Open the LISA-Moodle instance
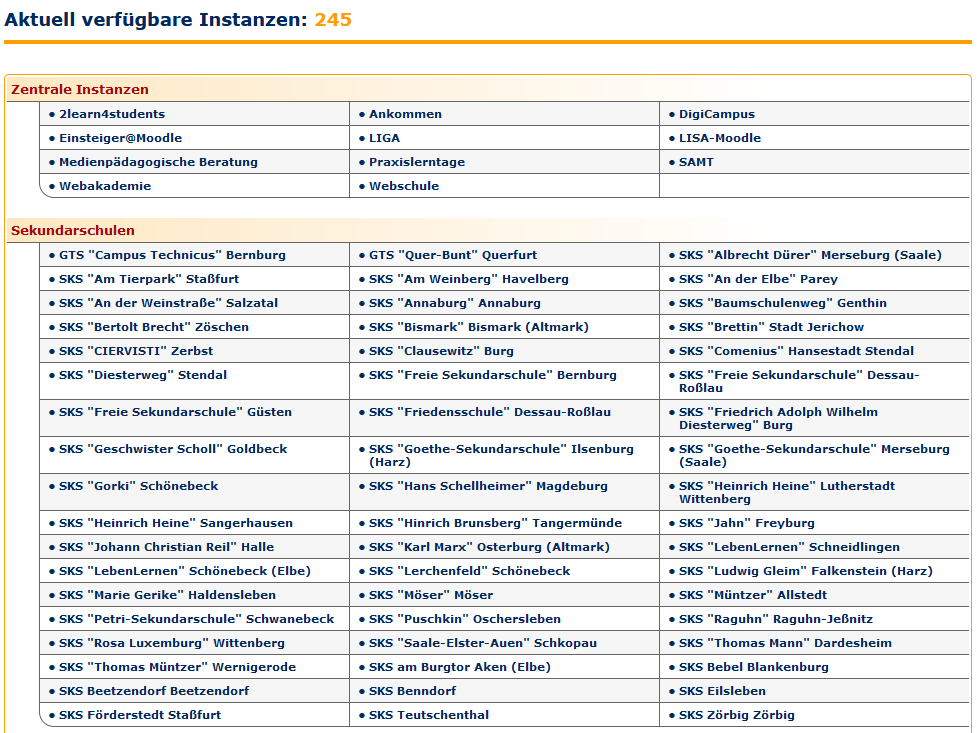 coord(720,138)
